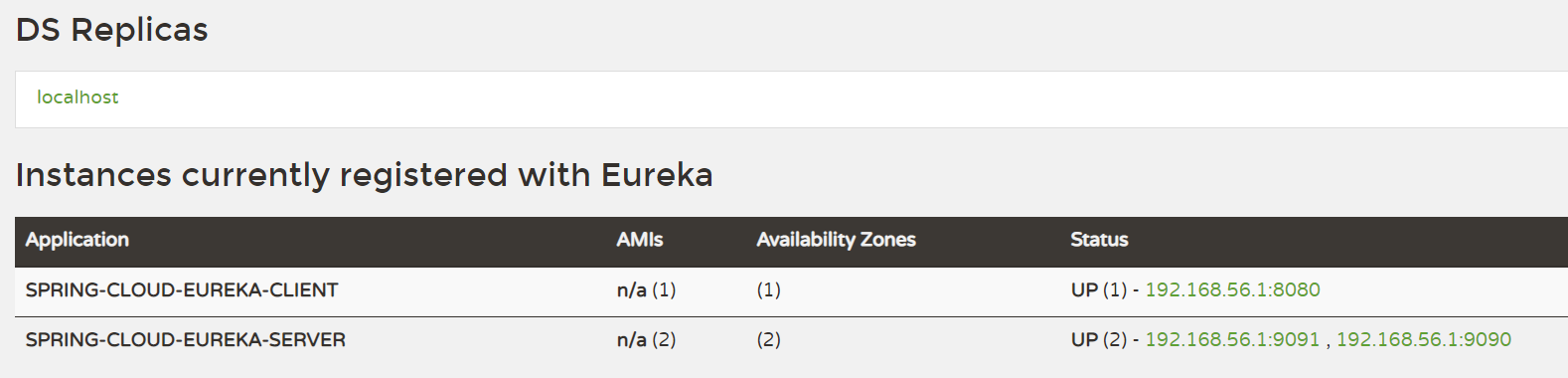Open the localhost replica link
The image size is (1568, 378).
pos(78,97)
